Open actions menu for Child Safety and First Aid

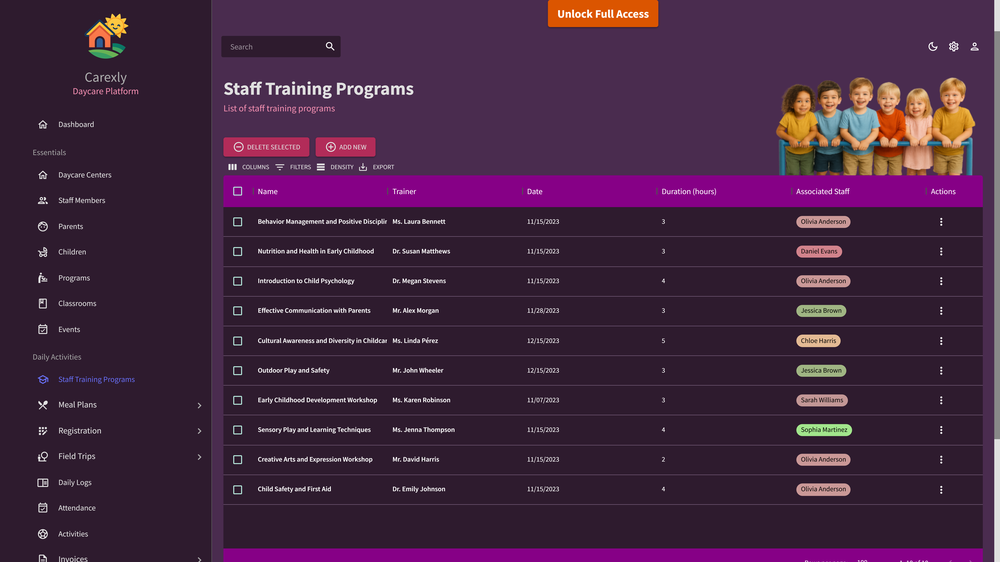pyautogui.click(x=941, y=490)
